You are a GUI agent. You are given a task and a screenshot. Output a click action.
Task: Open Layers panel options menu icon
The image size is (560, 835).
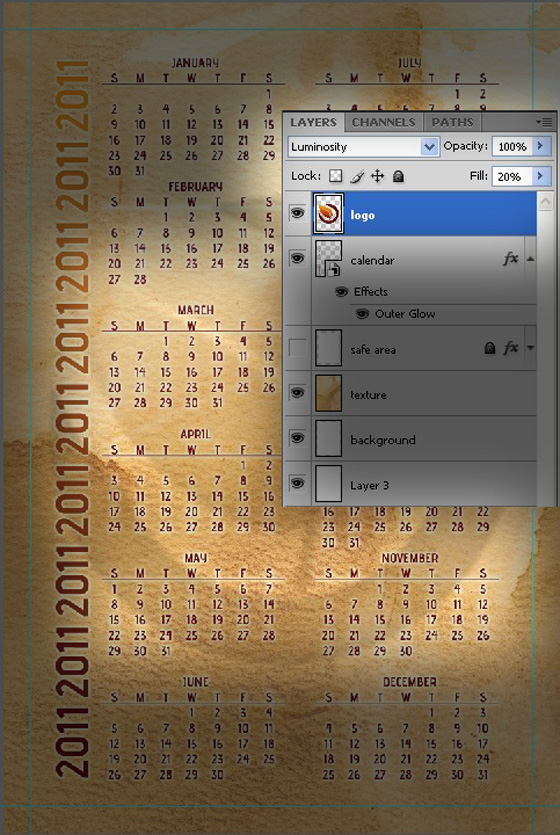pos(545,122)
